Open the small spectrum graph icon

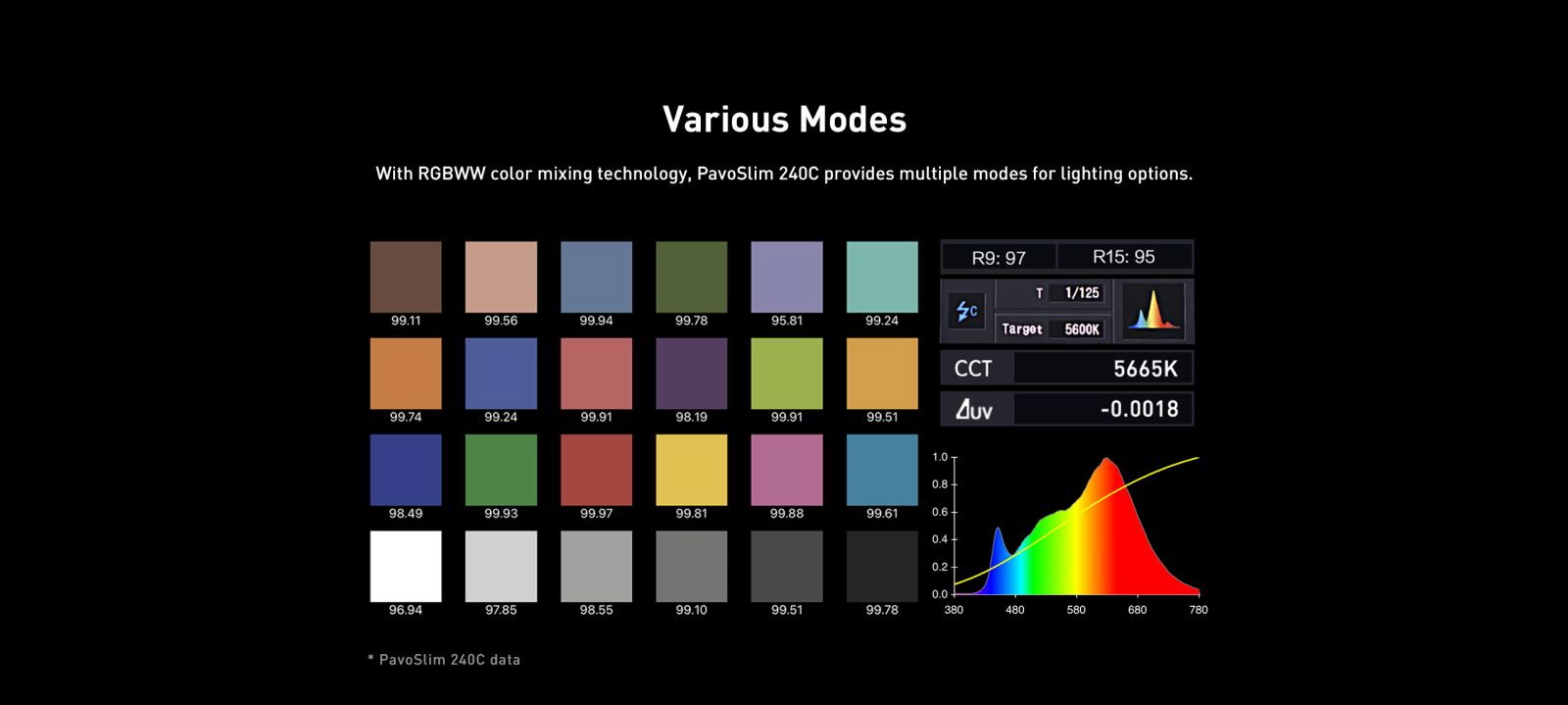coord(1153,311)
